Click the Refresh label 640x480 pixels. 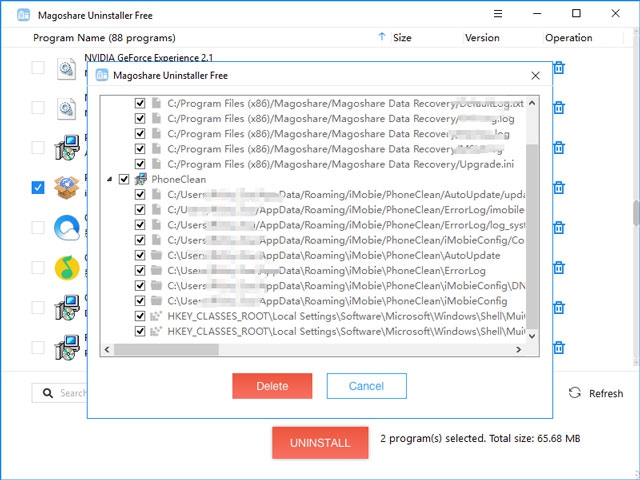coord(606,393)
